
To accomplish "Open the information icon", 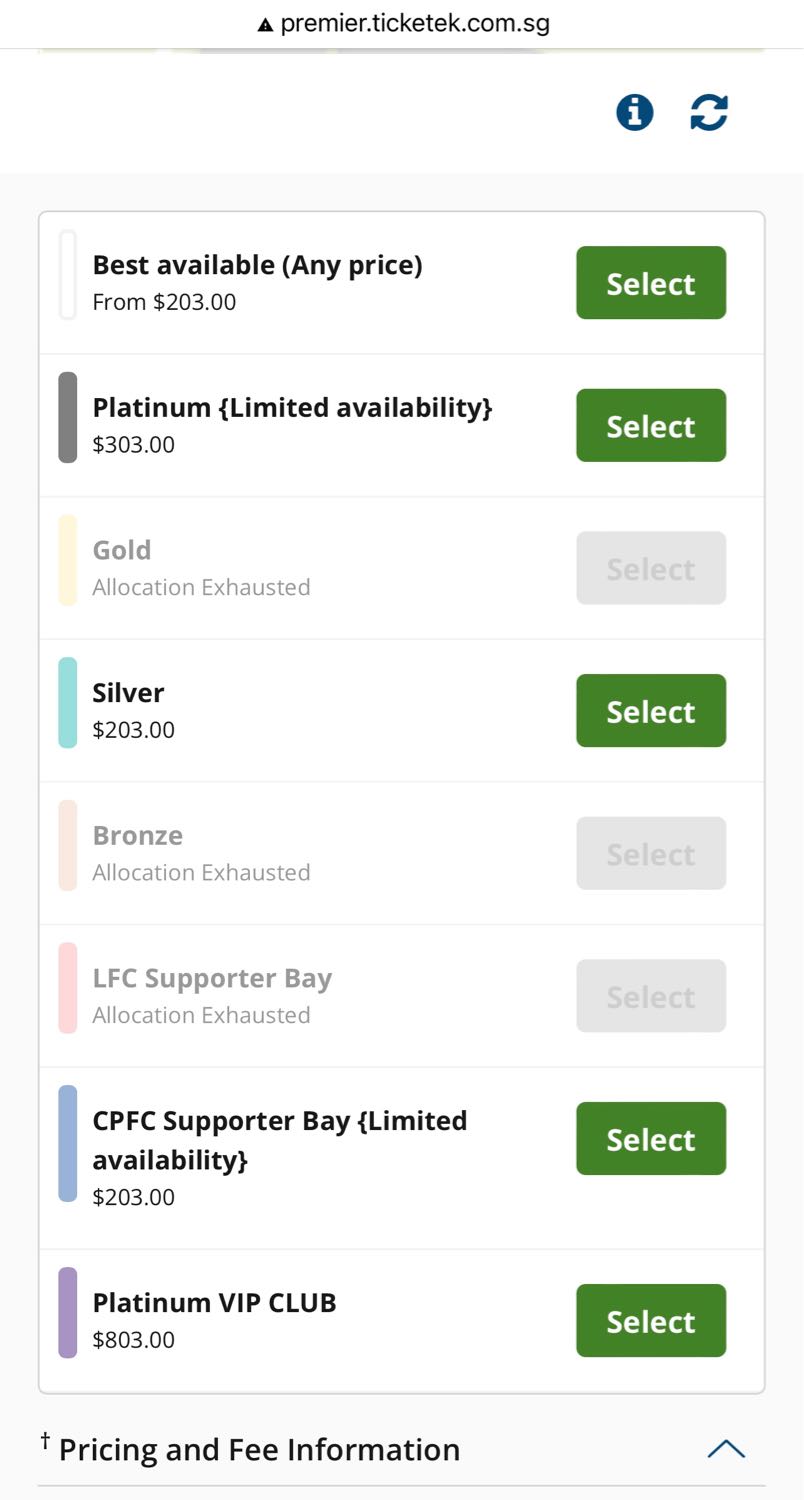I will pyautogui.click(x=634, y=112).
